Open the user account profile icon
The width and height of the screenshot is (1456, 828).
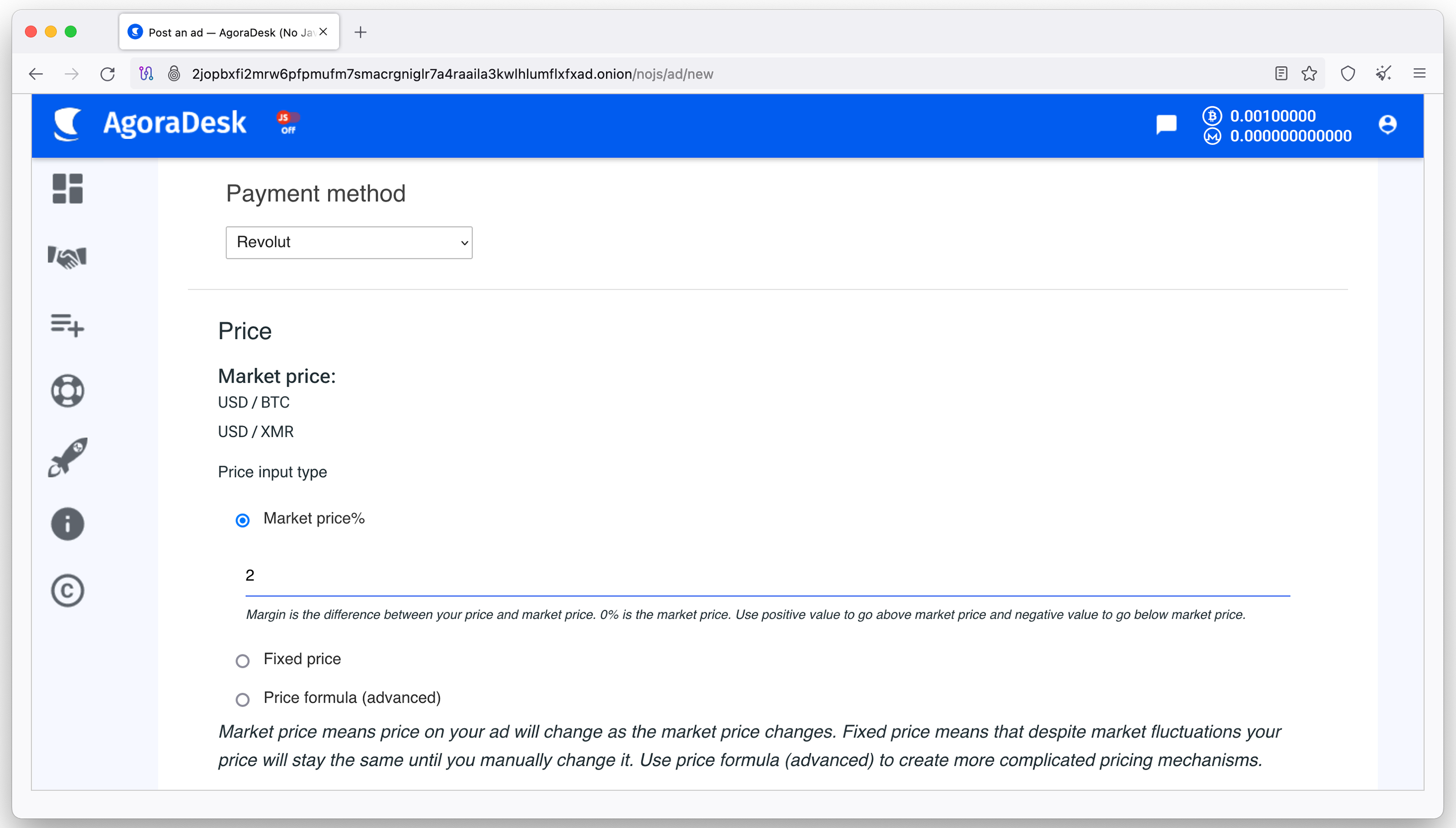pyautogui.click(x=1387, y=124)
